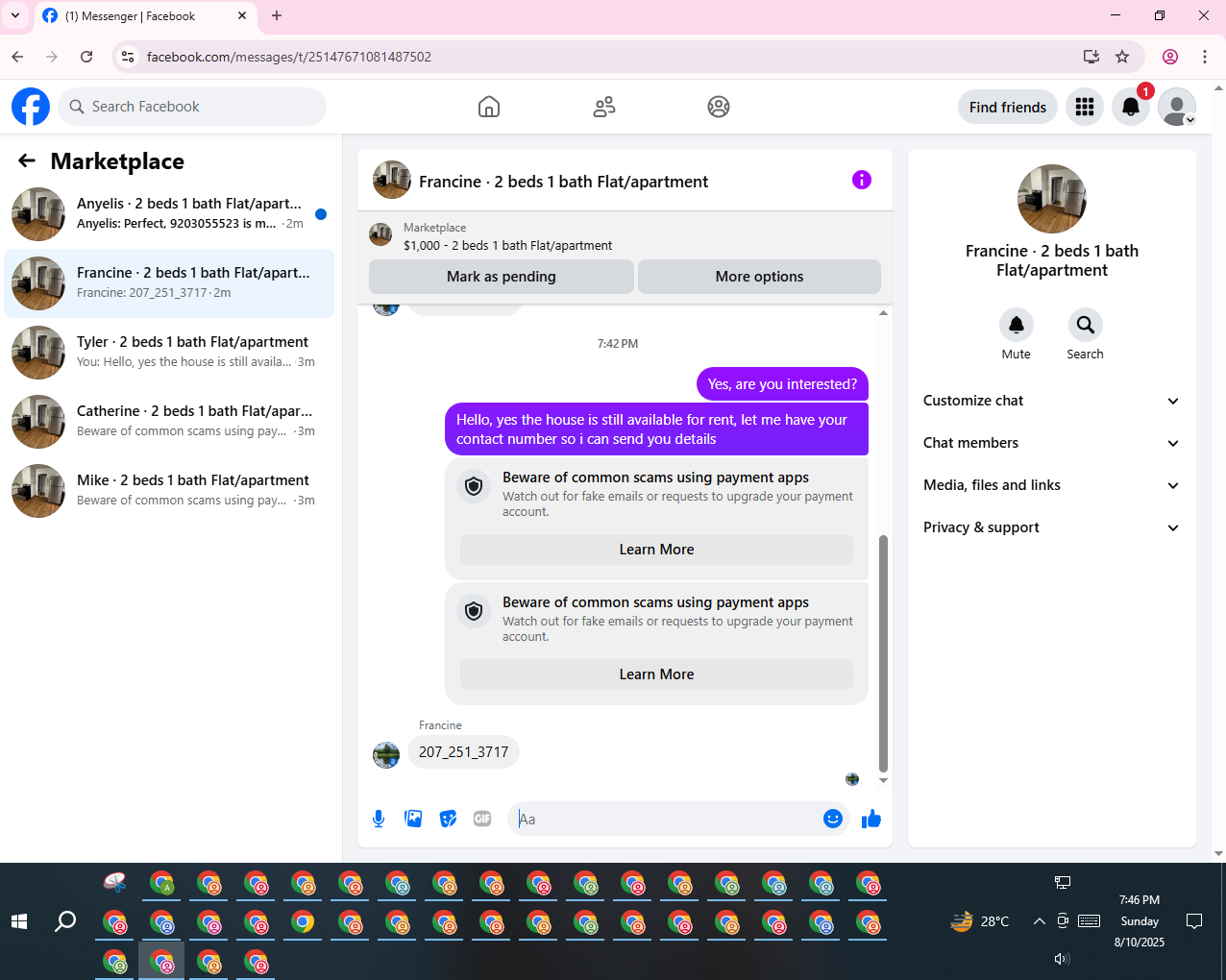This screenshot has width=1226, height=980.
Task: View site information icon in address bar
Action: pos(128,57)
